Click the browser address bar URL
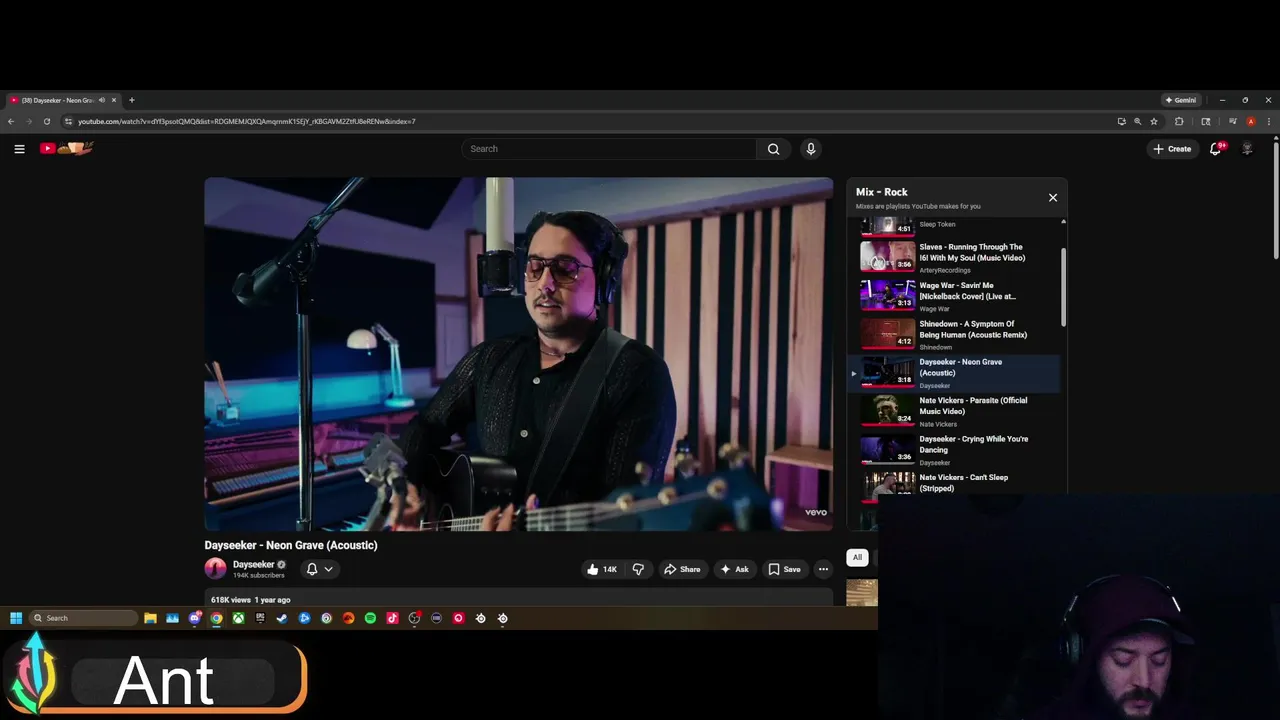 [247, 121]
